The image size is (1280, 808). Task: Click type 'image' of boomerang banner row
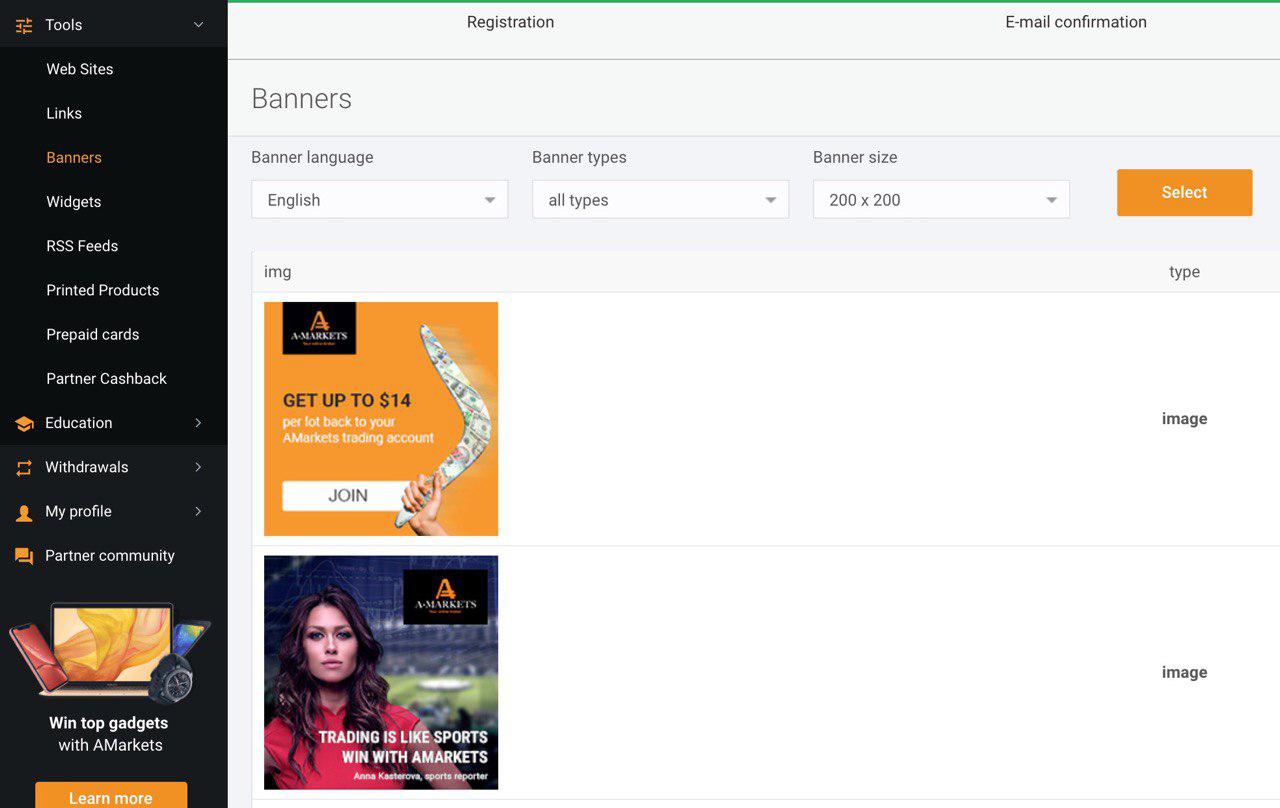(1184, 419)
